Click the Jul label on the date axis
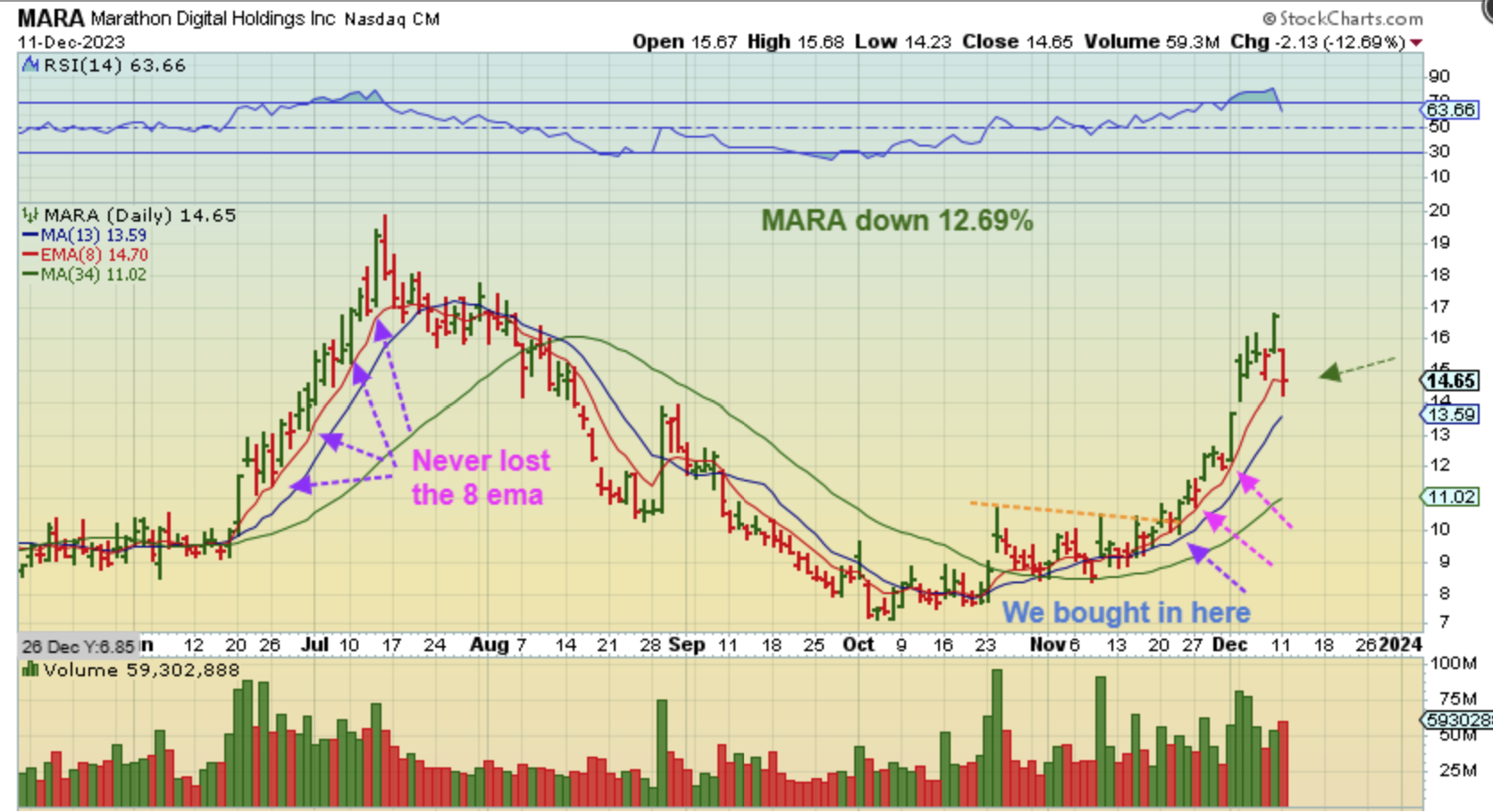The width and height of the screenshot is (1493, 812). coord(315,645)
